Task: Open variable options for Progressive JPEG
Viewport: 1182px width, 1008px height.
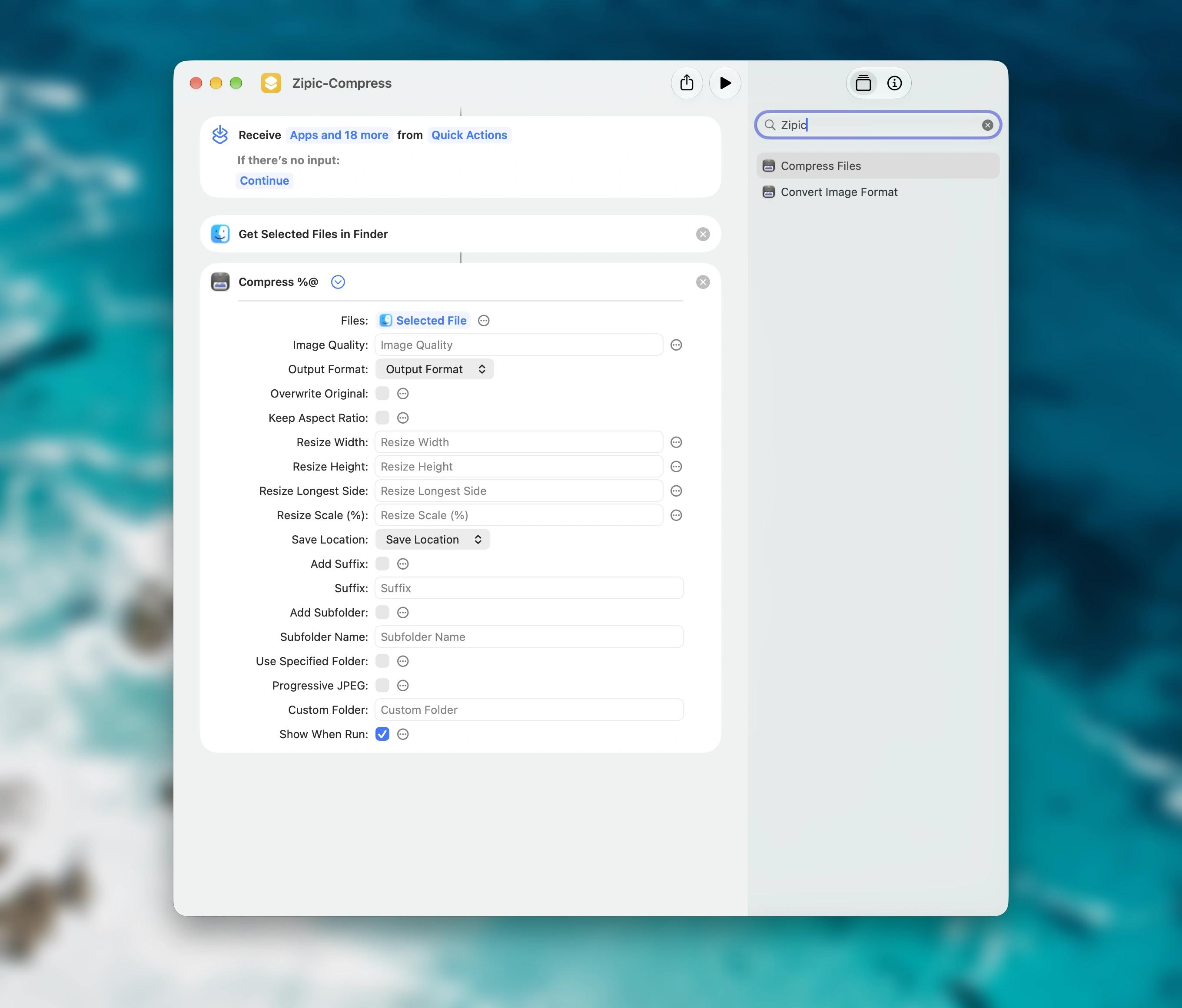Action: (x=403, y=686)
